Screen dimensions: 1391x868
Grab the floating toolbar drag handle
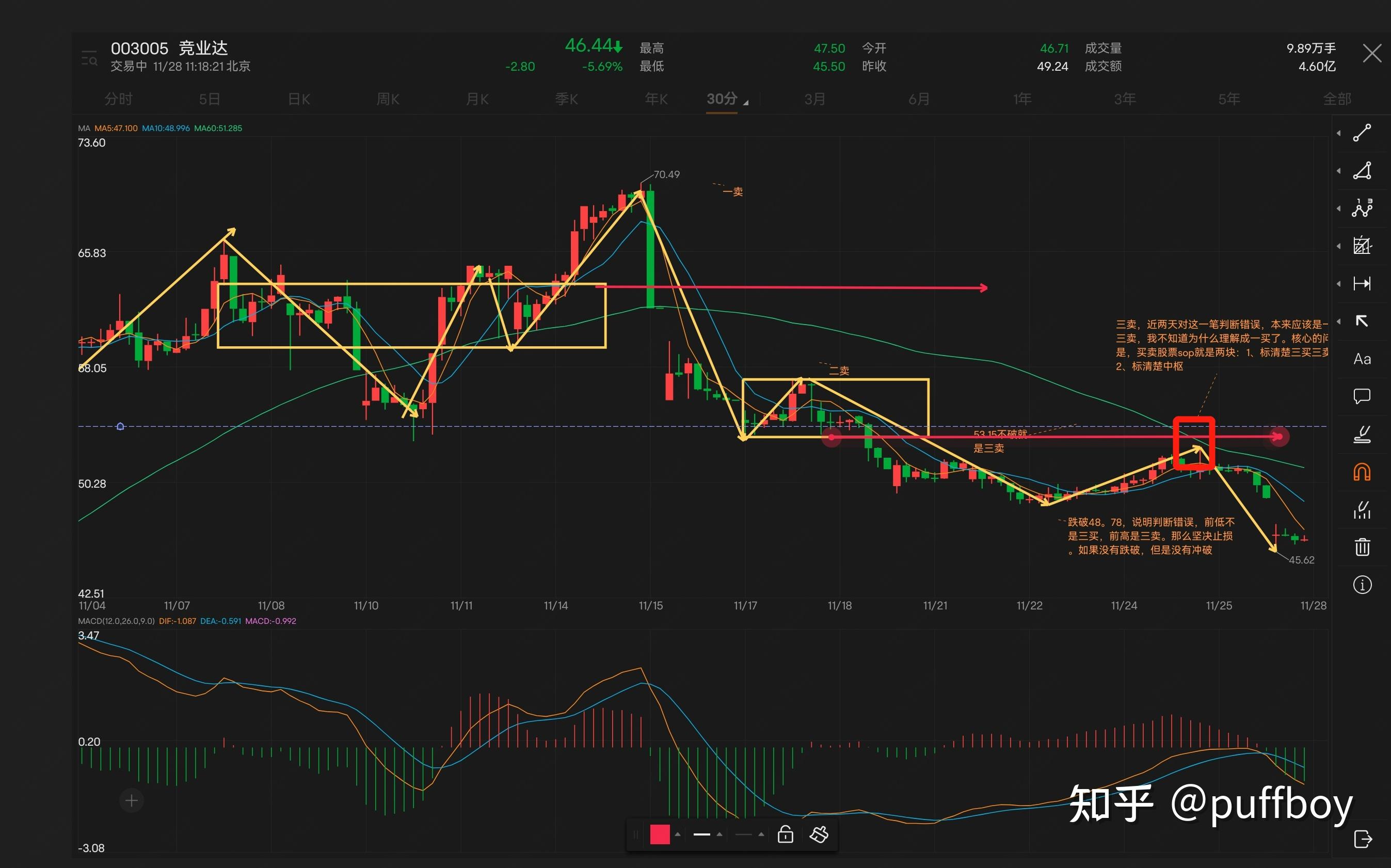(x=635, y=834)
